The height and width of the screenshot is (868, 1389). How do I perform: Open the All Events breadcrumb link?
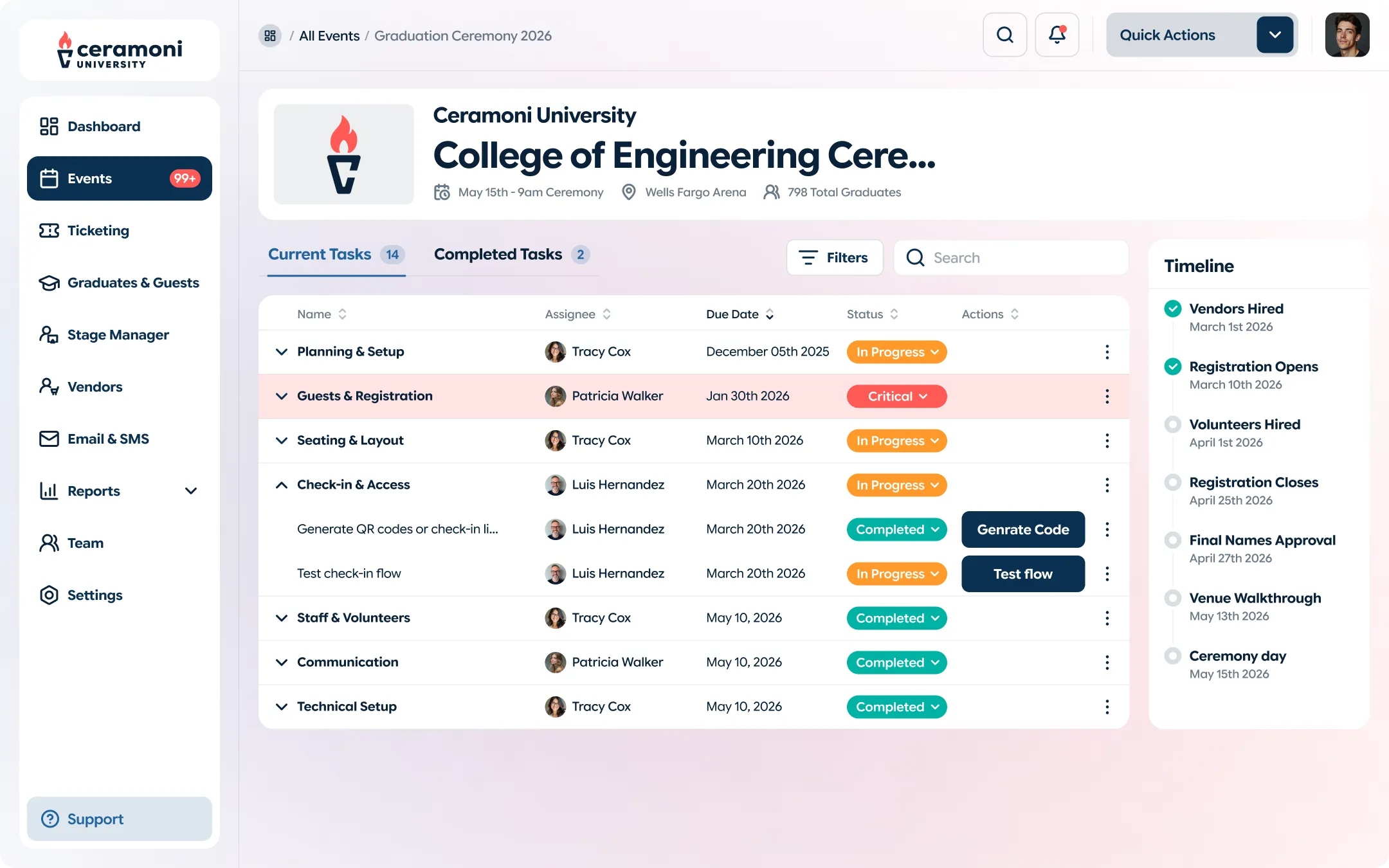[x=329, y=35]
